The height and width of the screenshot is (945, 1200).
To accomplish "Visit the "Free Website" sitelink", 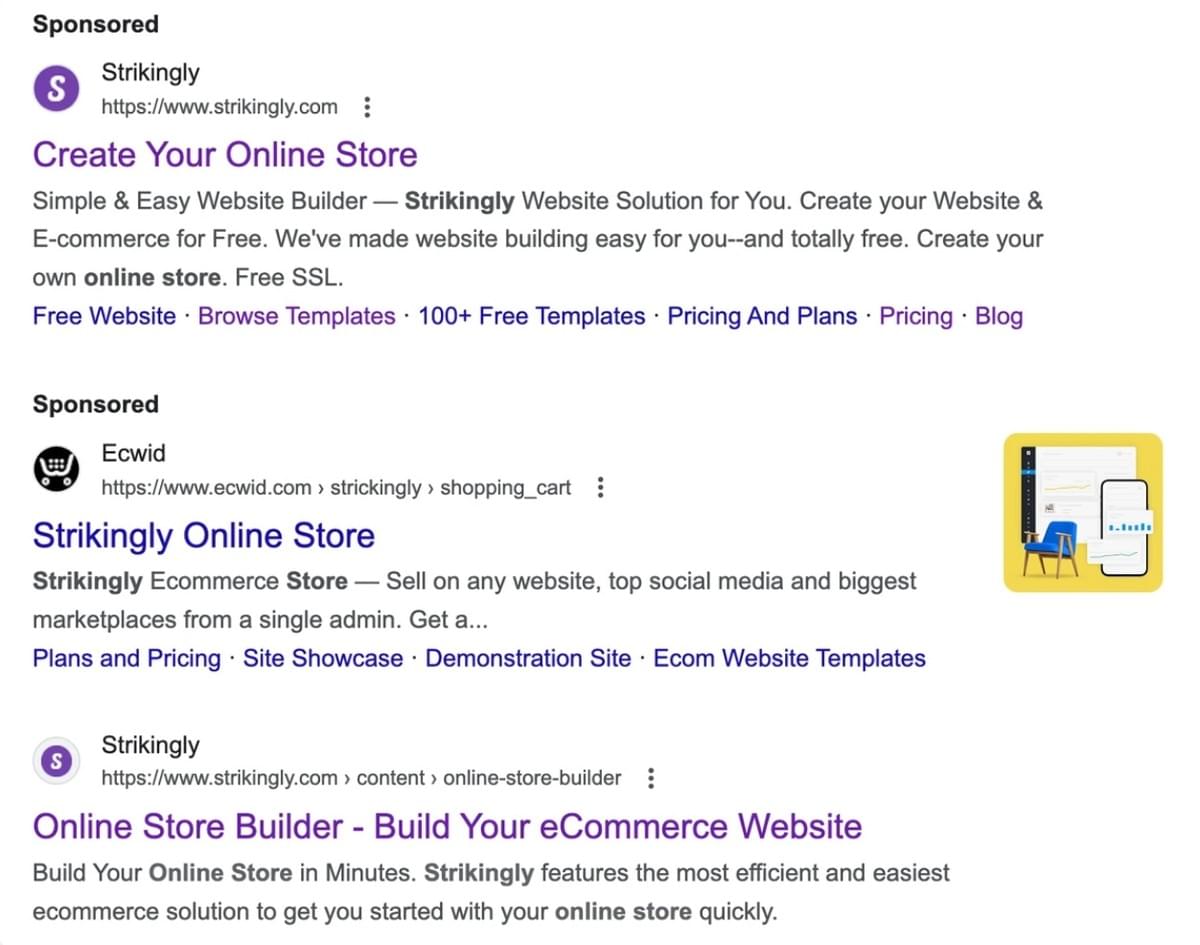I will click(x=103, y=316).
